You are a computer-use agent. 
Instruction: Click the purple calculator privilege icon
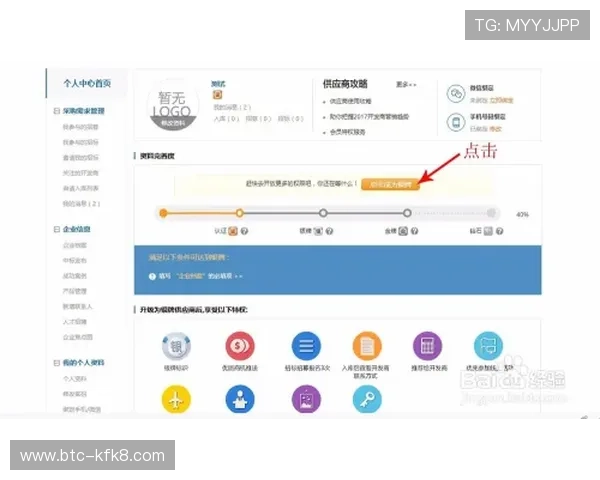427,346
